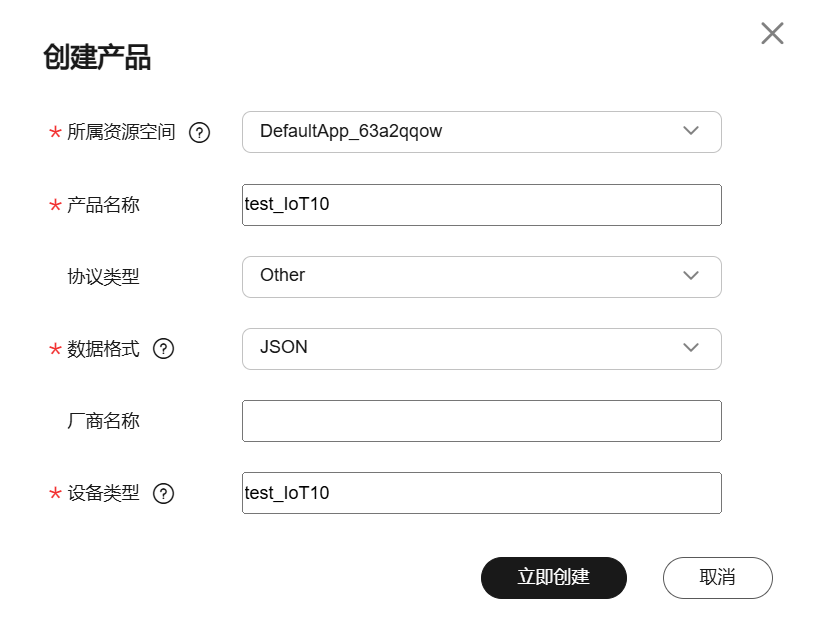Click the question mark next to 设备类型
816x641 pixels.
point(163,493)
